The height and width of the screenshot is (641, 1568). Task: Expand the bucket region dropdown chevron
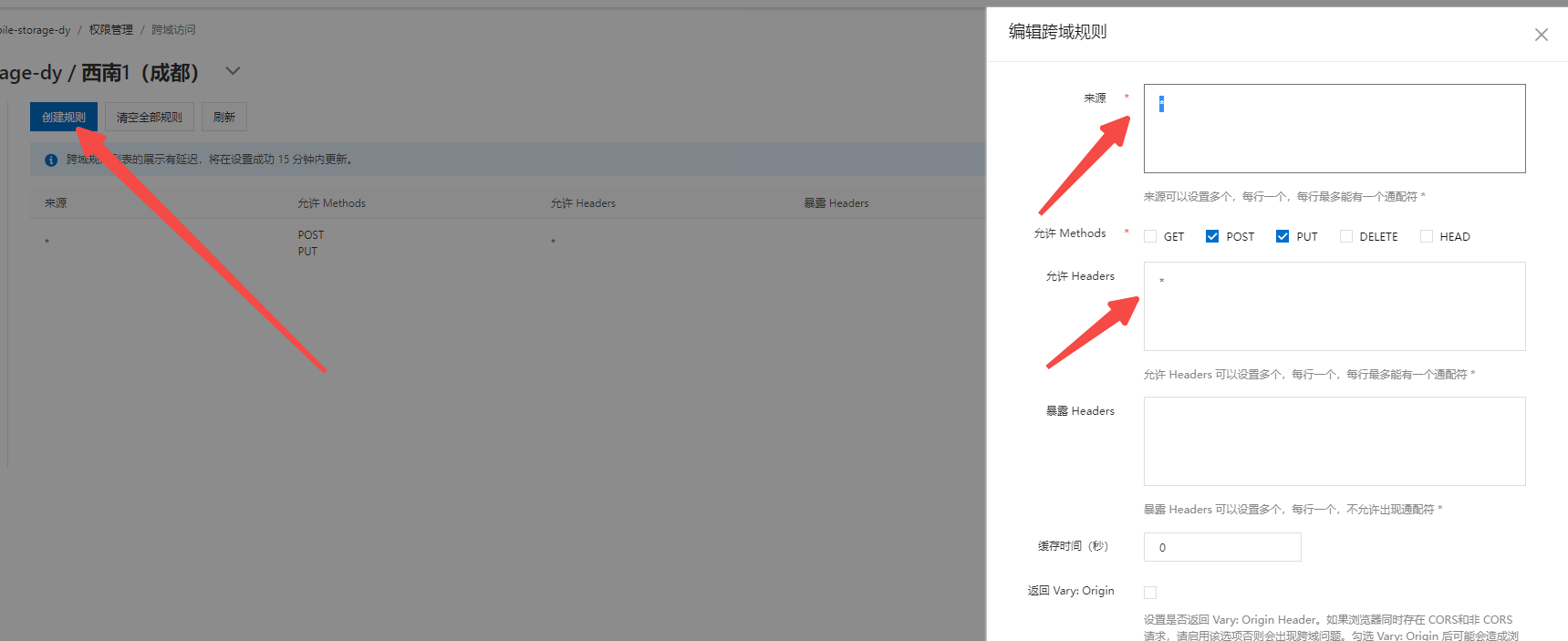[233, 71]
